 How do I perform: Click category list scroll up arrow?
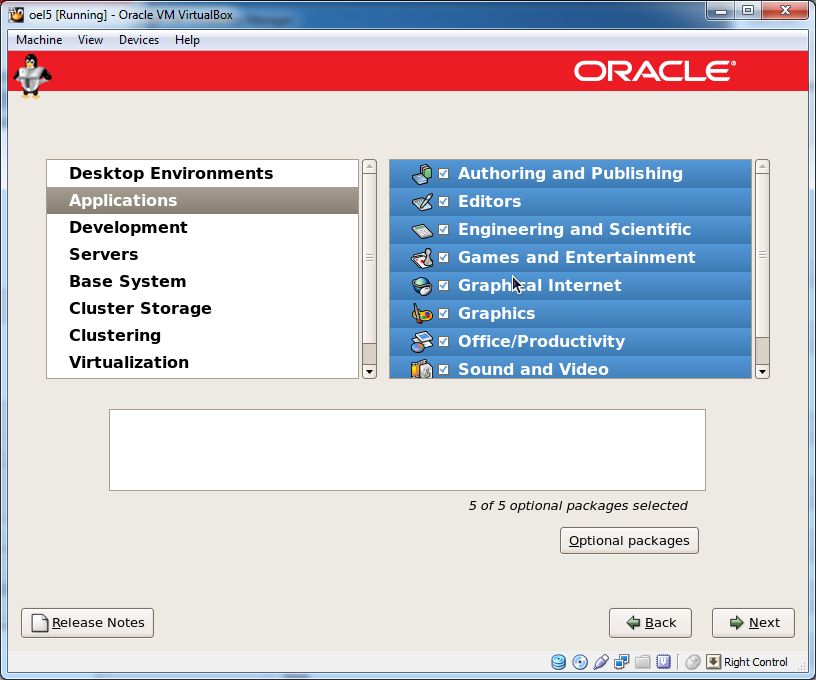pos(369,166)
